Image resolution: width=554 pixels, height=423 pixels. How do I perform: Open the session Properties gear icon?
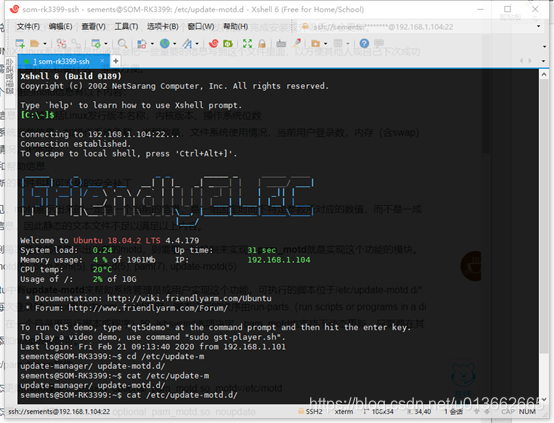tap(96, 43)
